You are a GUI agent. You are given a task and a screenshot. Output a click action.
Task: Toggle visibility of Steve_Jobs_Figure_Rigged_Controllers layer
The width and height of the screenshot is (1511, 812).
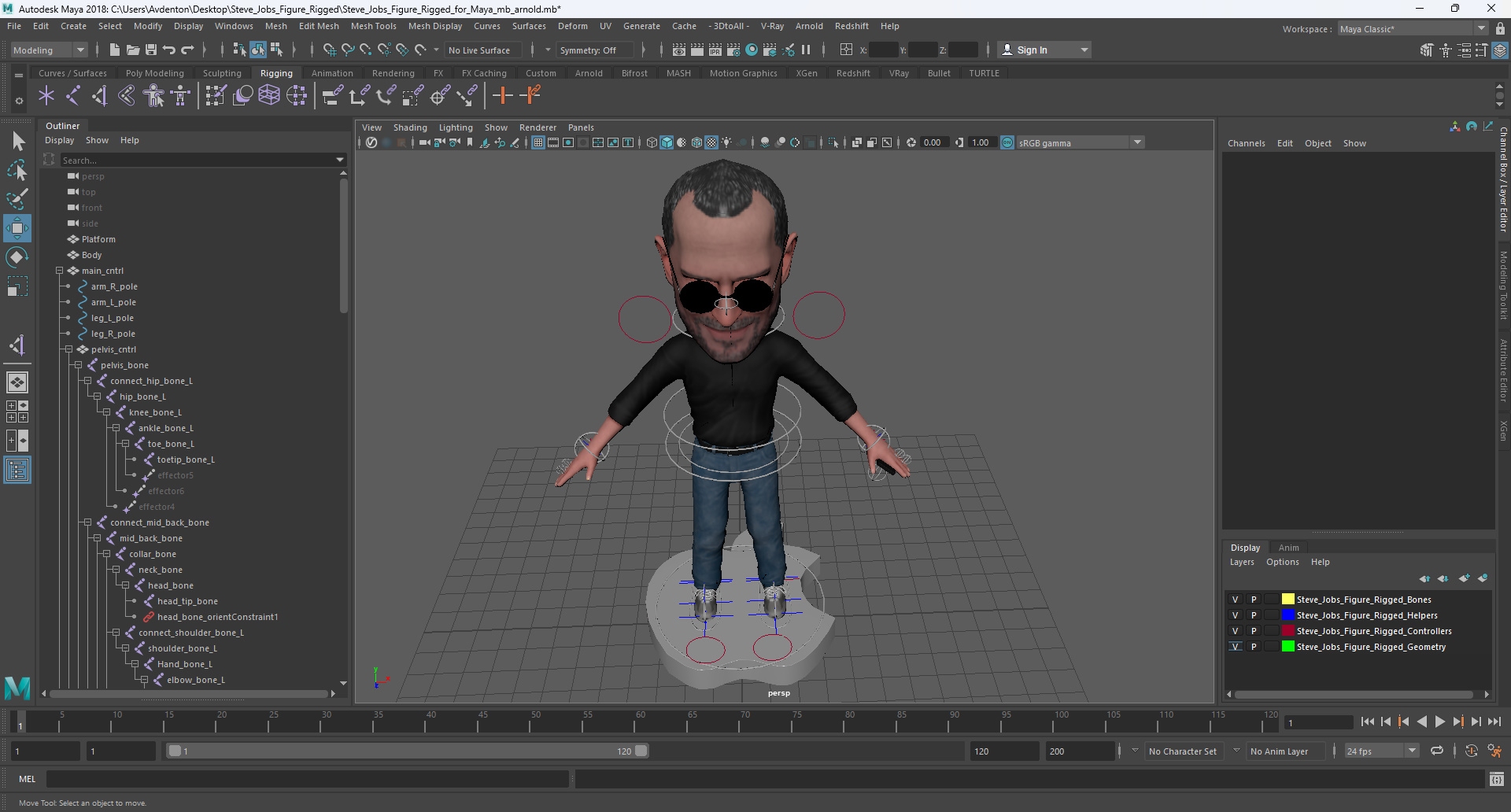[x=1235, y=631]
